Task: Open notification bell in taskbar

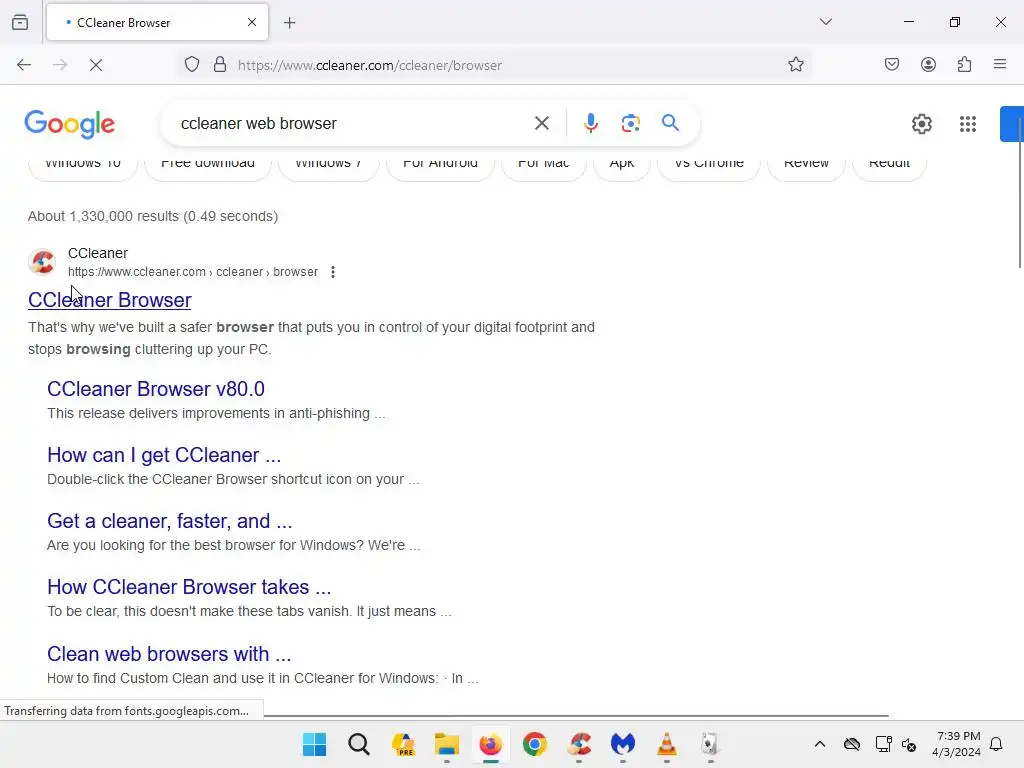Action: [x=996, y=744]
